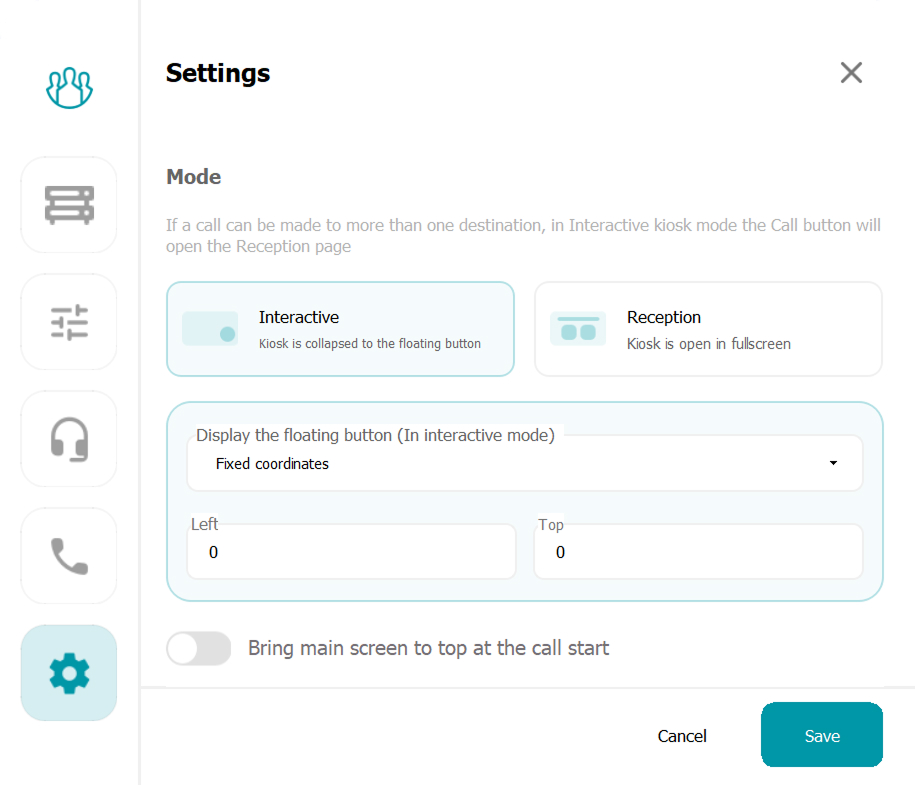
Task: Click the Left coordinate input field
Action: coord(351,552)
